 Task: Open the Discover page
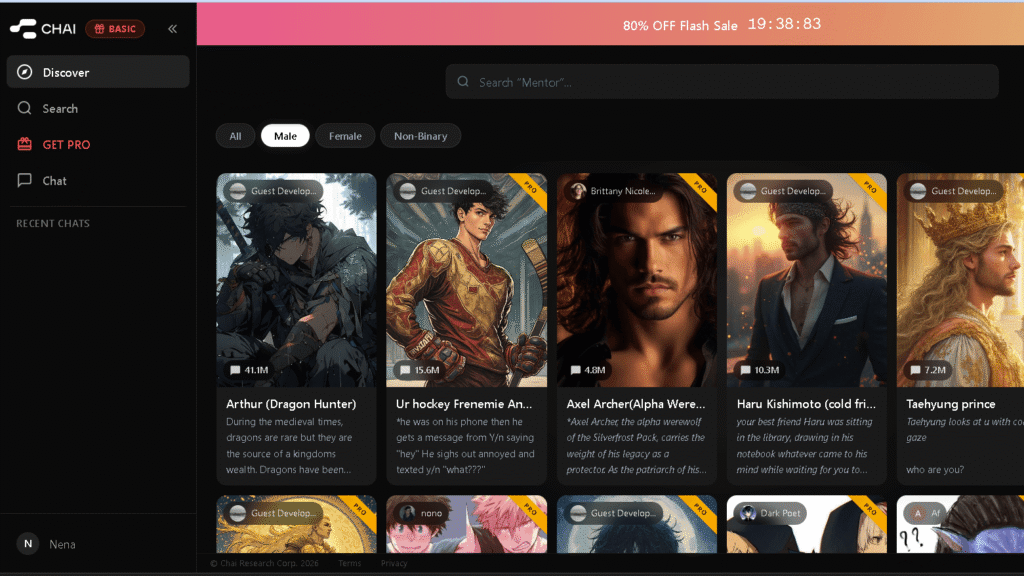(x=98, y=72)
